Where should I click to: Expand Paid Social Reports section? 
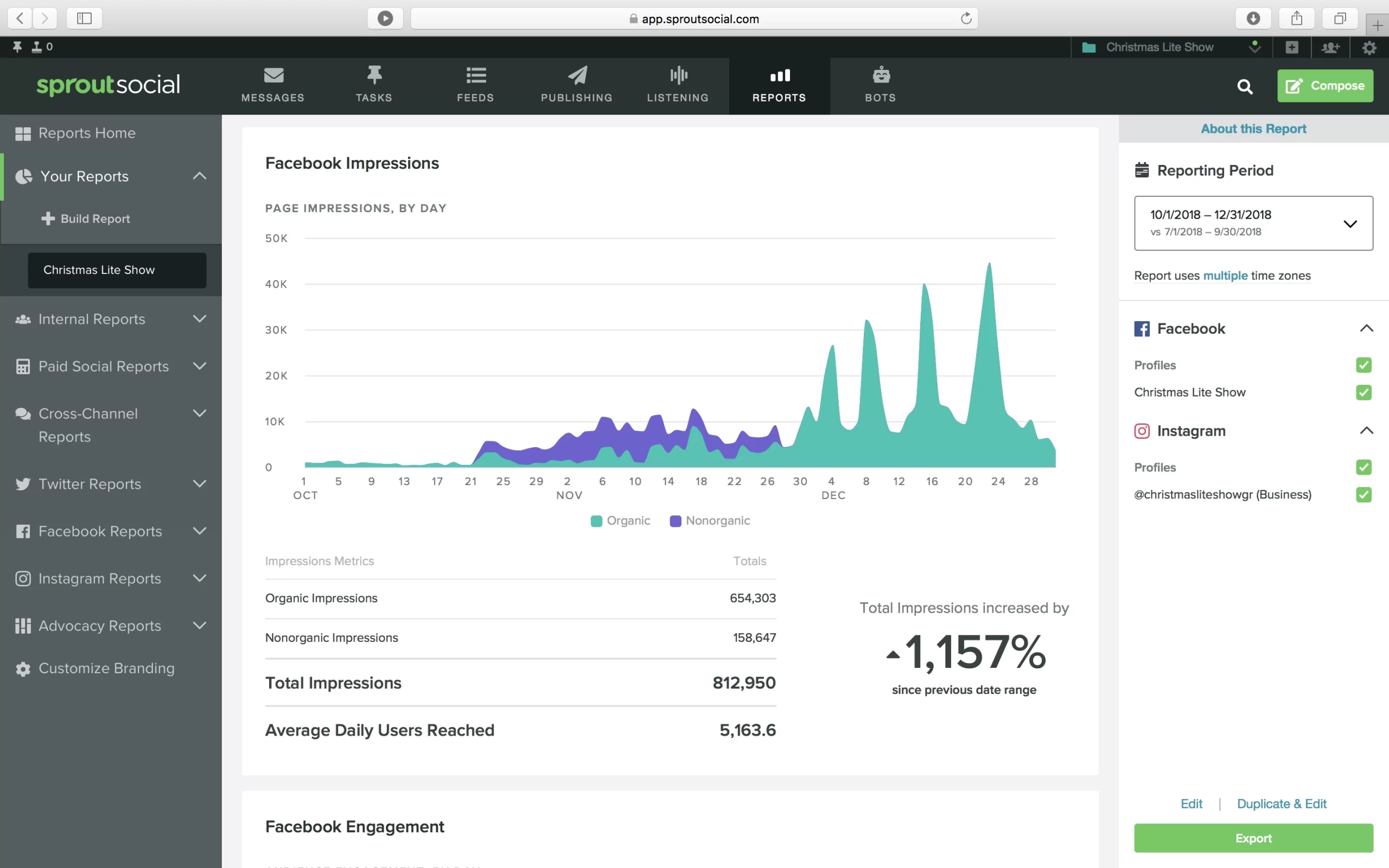pyautogui.click(x=199, y=366)
